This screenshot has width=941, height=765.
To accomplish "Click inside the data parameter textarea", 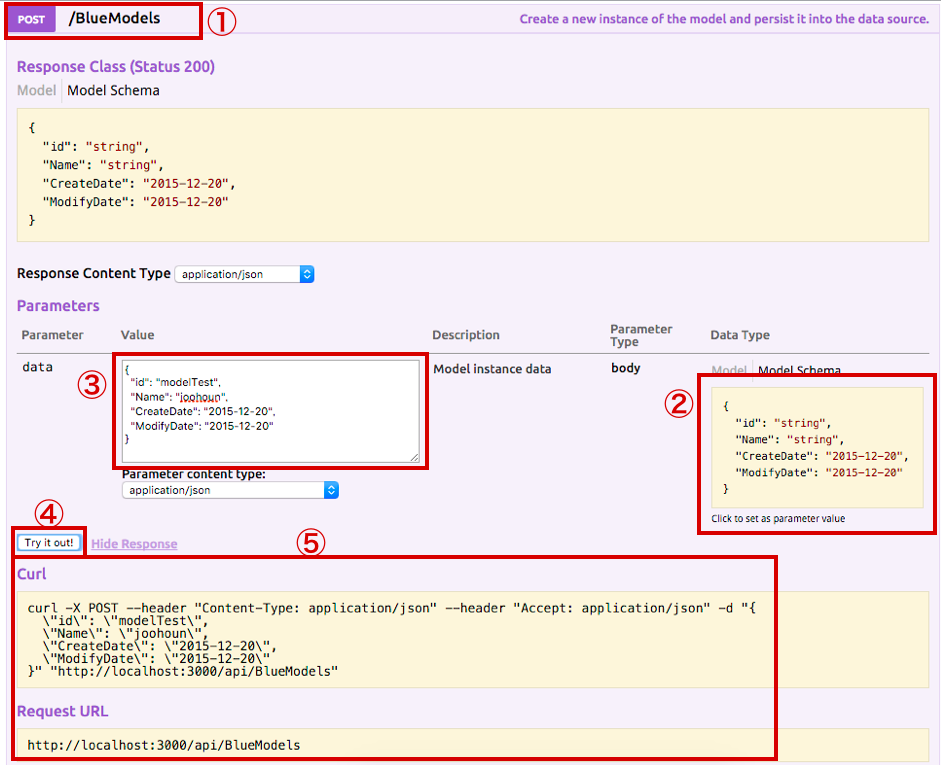I will [271, 411].
